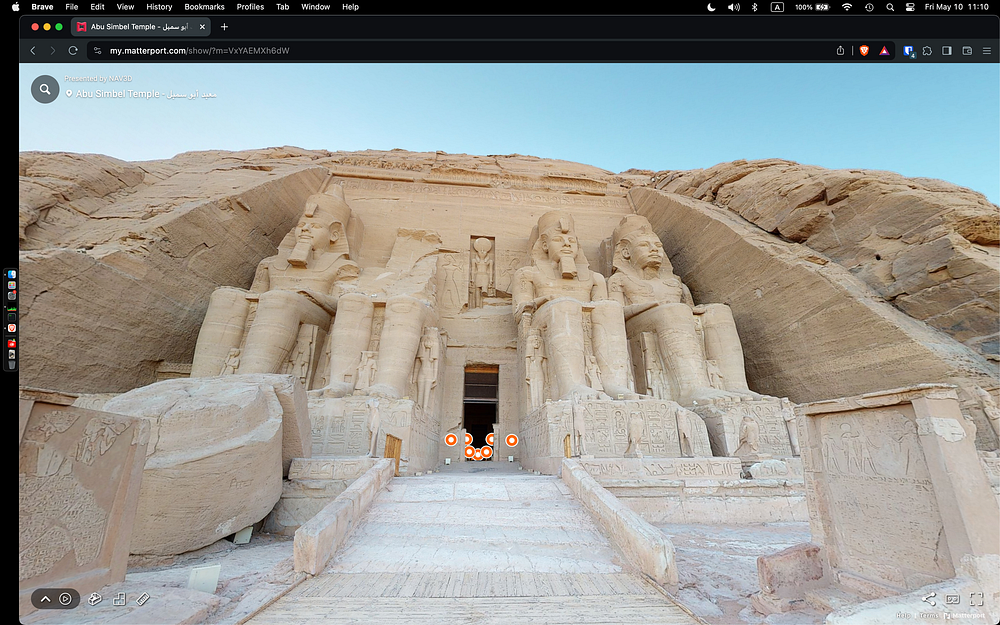Open the Bookmarks menu
The height and width of the screenshot is (625, 1000).
click(204, 7)
